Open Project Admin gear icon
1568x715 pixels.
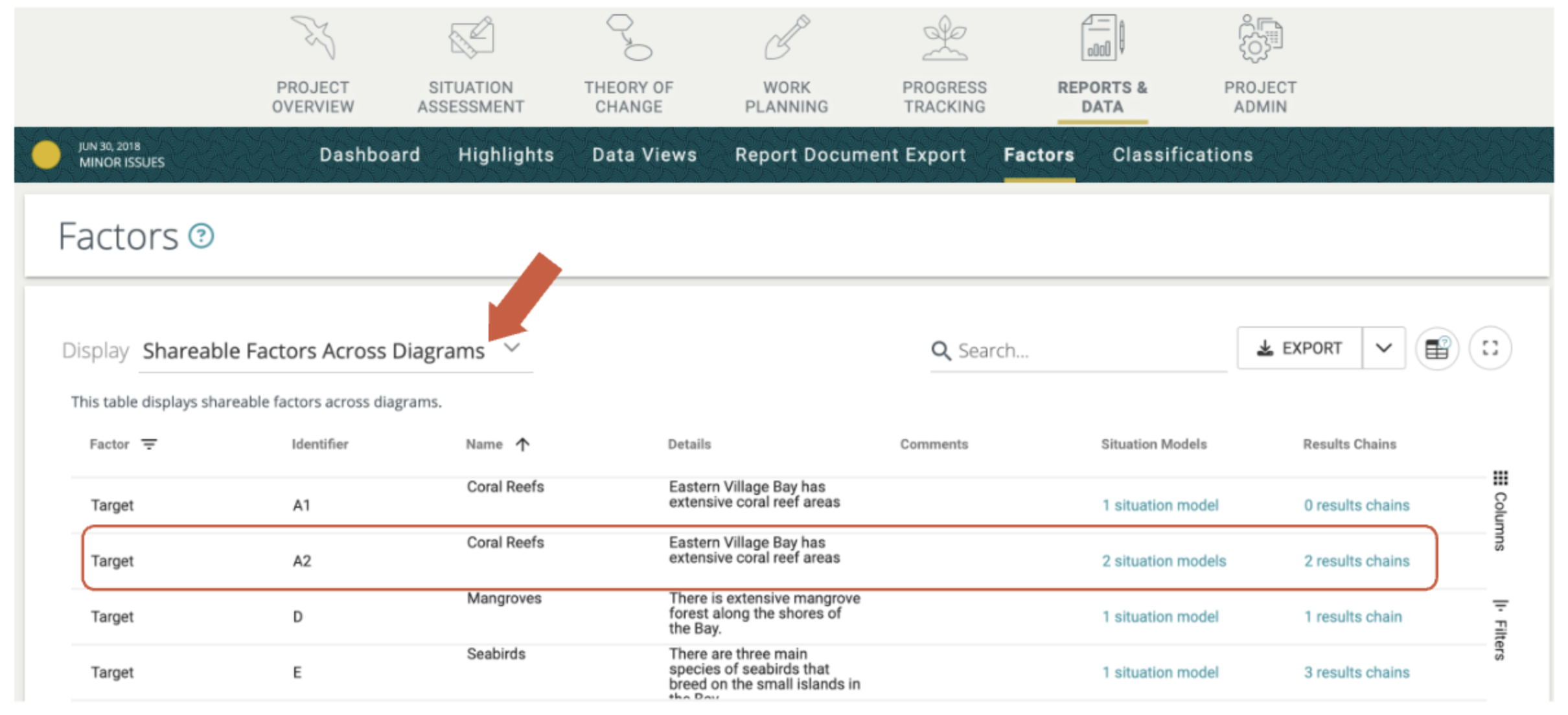[1260, 40]
